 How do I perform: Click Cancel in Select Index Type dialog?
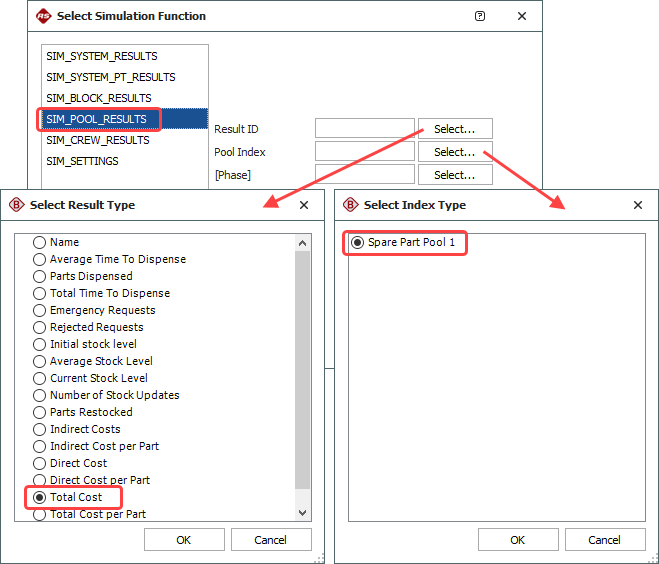(x=604, y=540)
